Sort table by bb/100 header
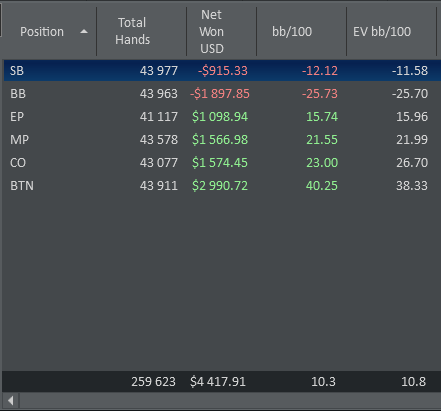 (292, 32)
